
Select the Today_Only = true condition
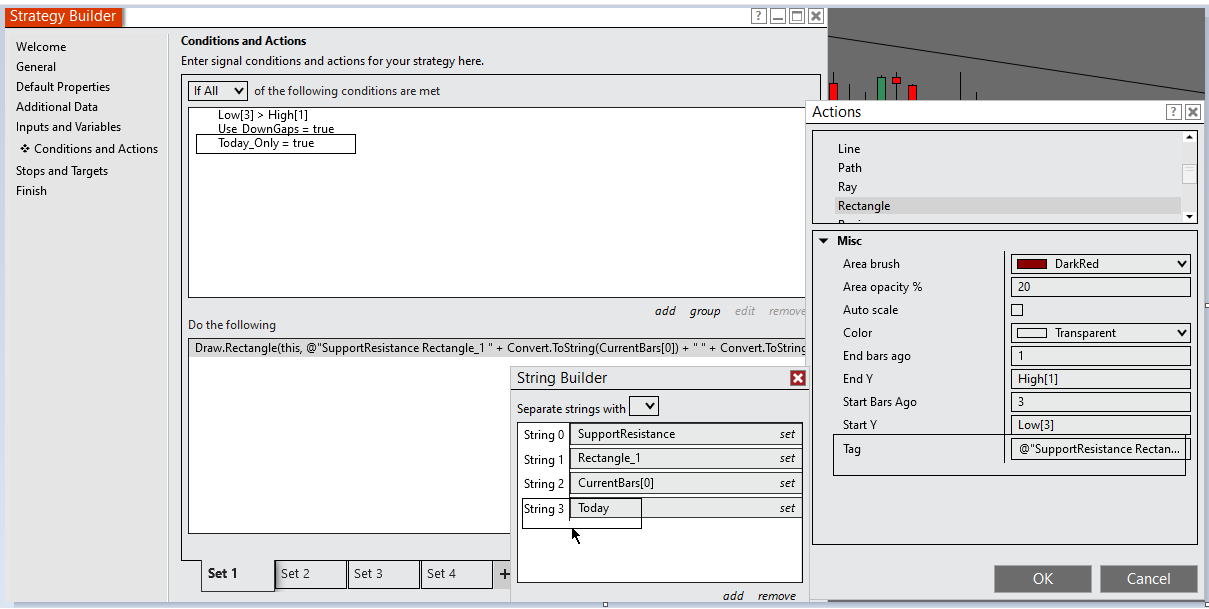pos(266,143)
